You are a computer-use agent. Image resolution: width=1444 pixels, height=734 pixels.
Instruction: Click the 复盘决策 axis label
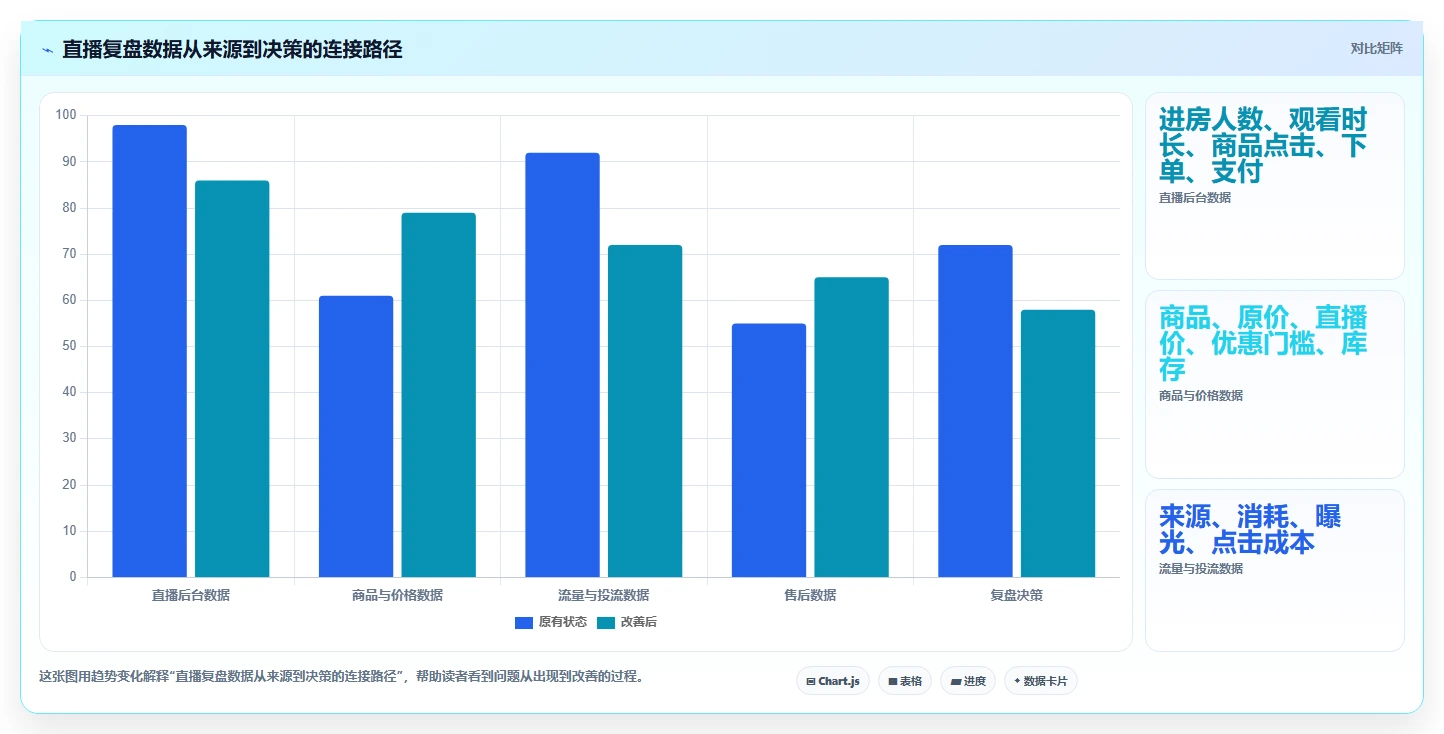1017,595
